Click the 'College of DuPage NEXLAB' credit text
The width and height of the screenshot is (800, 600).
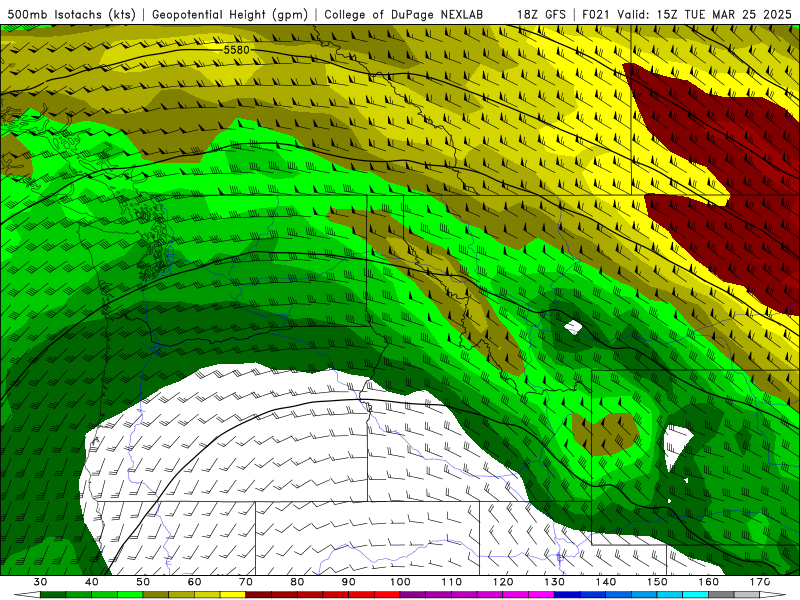403,14
